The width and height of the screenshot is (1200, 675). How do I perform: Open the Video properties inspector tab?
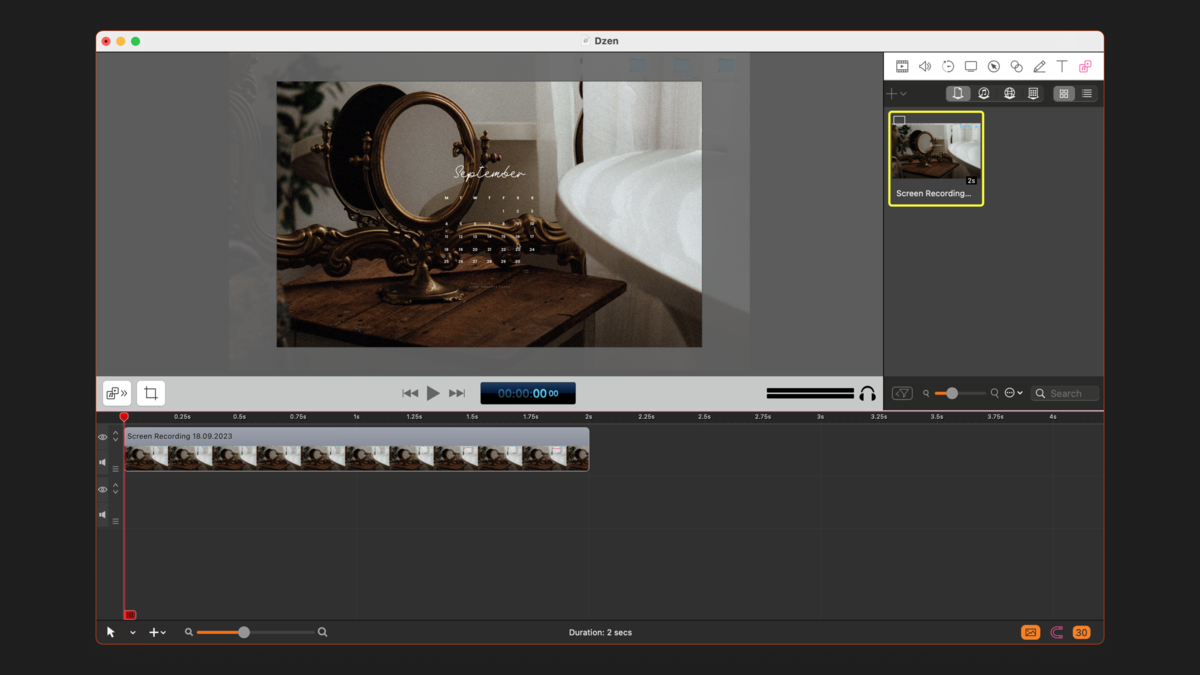902,67
